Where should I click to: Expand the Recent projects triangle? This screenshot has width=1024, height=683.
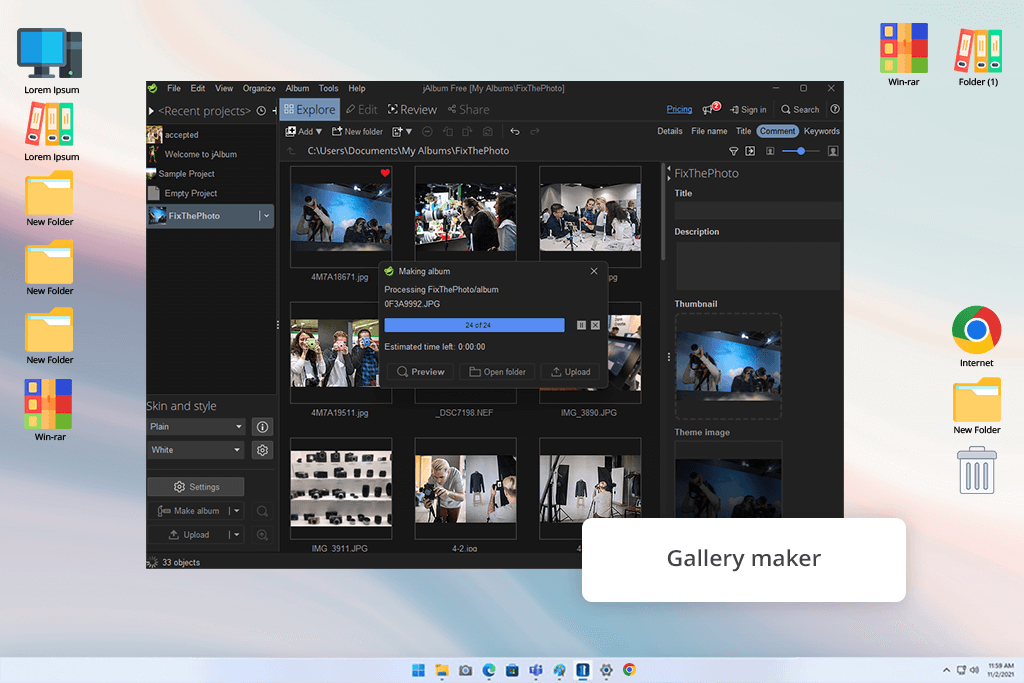[x=151, y=111]
